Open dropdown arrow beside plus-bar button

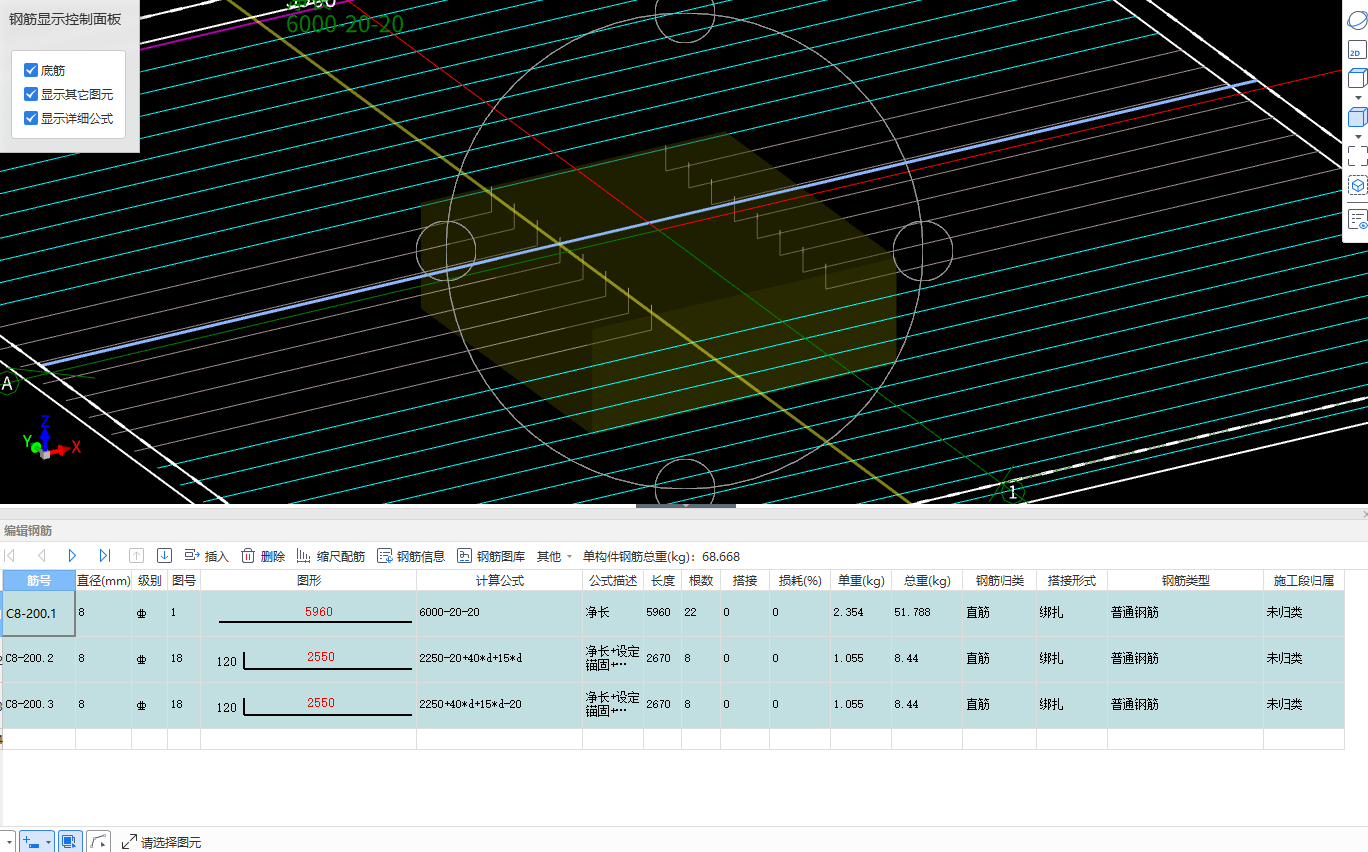coord(47,842)
